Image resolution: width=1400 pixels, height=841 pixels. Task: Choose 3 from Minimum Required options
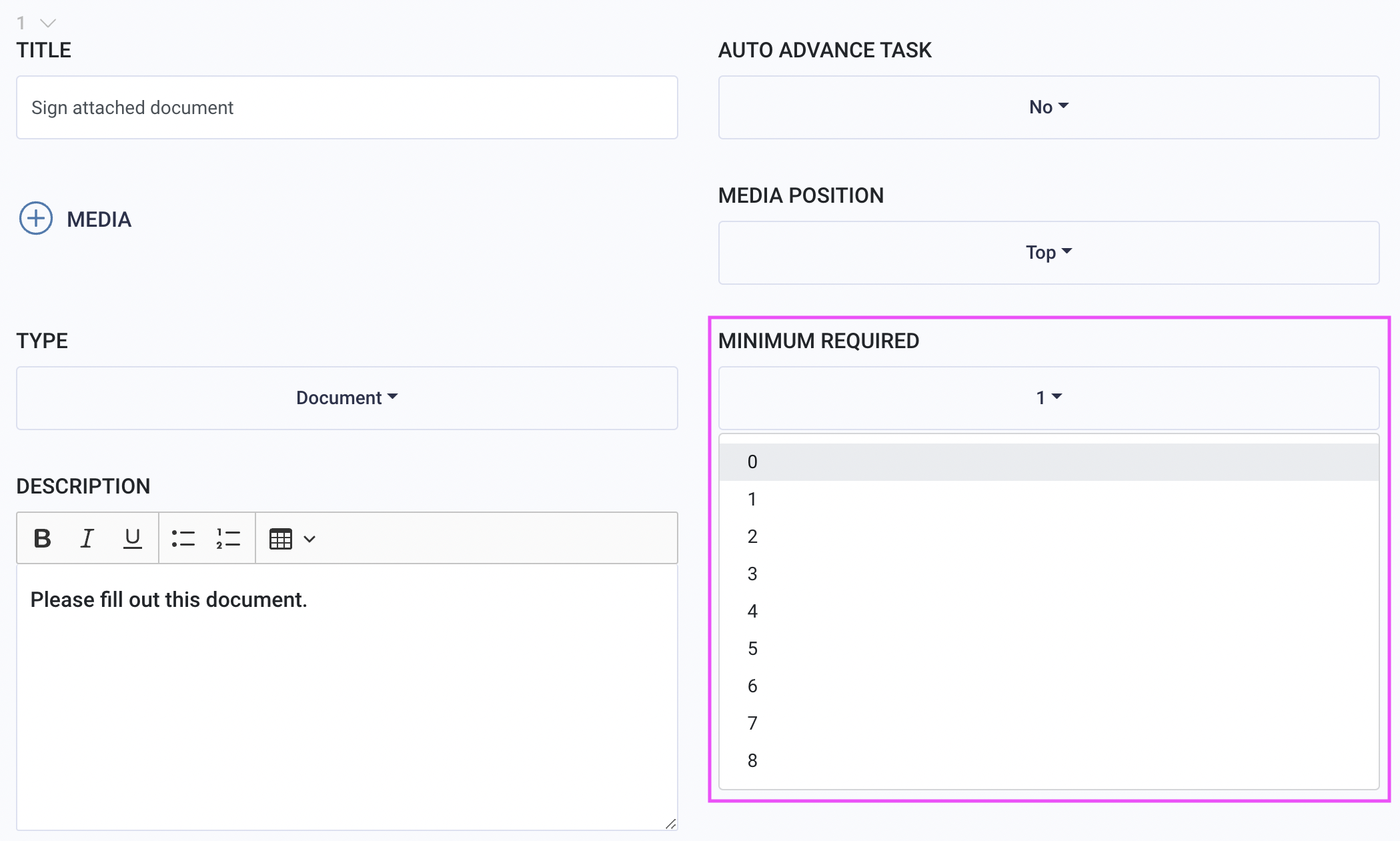tap(1048, 574)
